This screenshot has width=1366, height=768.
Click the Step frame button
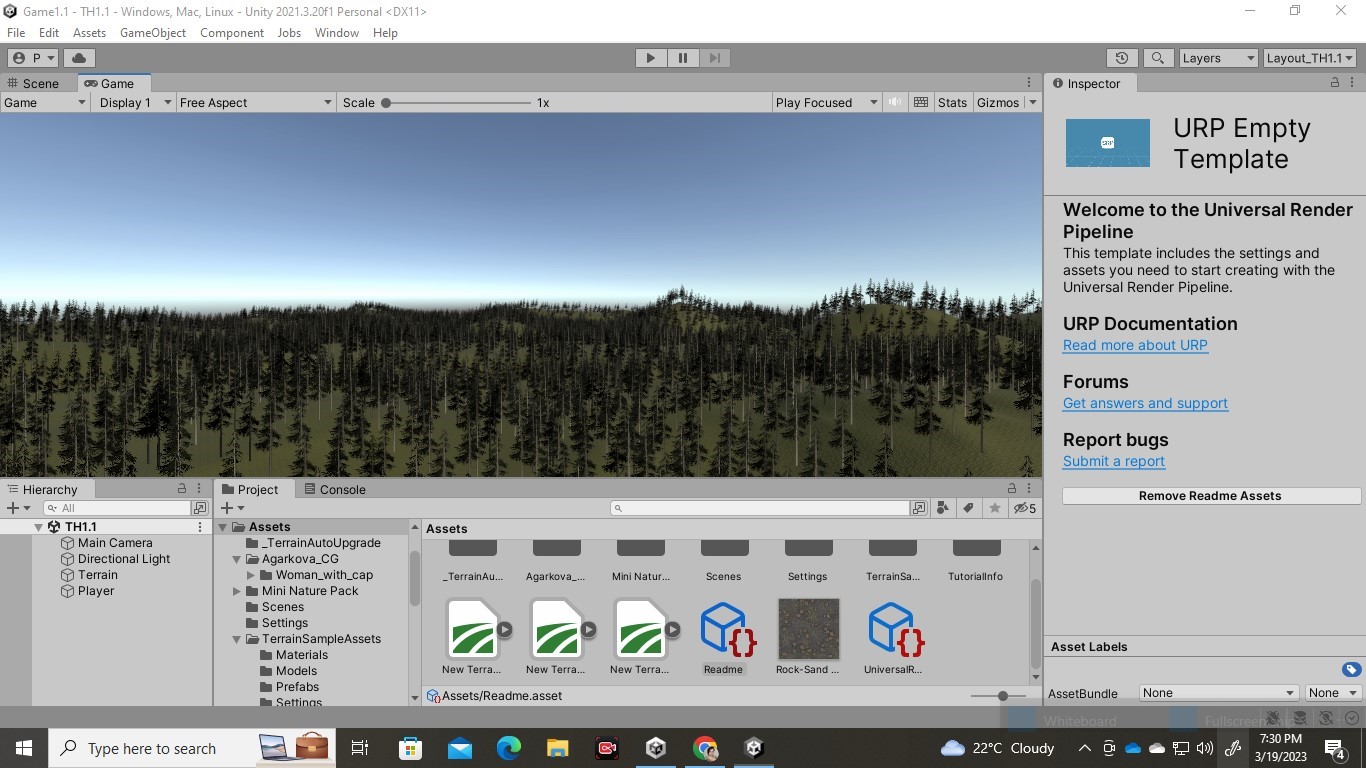[715, 58]
